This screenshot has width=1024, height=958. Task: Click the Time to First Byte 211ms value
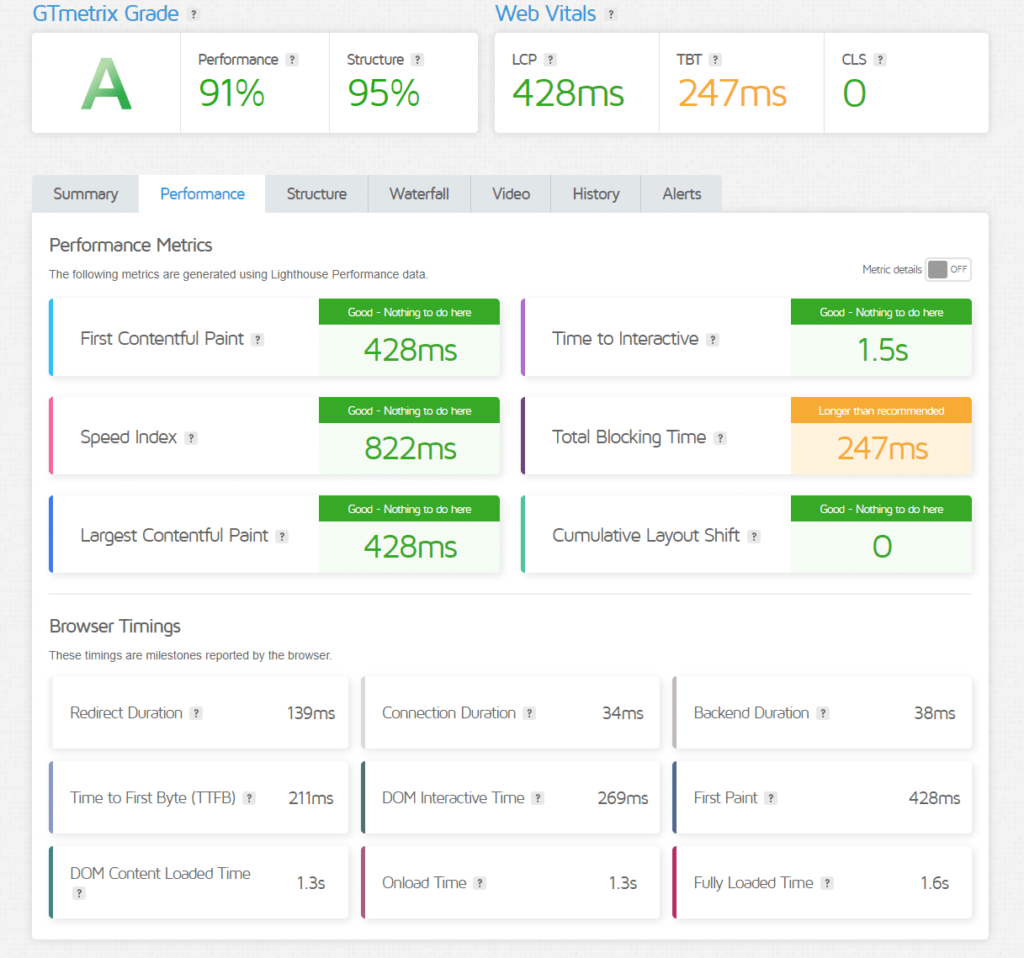tap(311, 798)
